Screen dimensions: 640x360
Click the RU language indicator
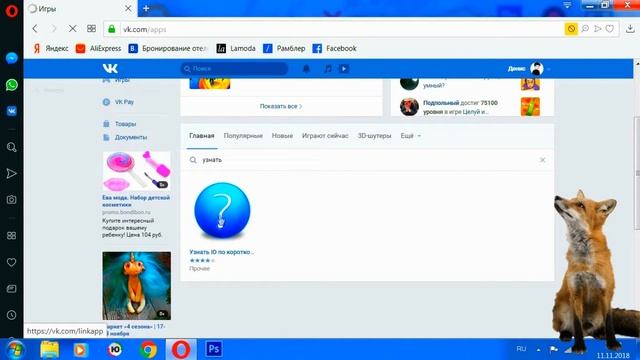tap(521, 349)
